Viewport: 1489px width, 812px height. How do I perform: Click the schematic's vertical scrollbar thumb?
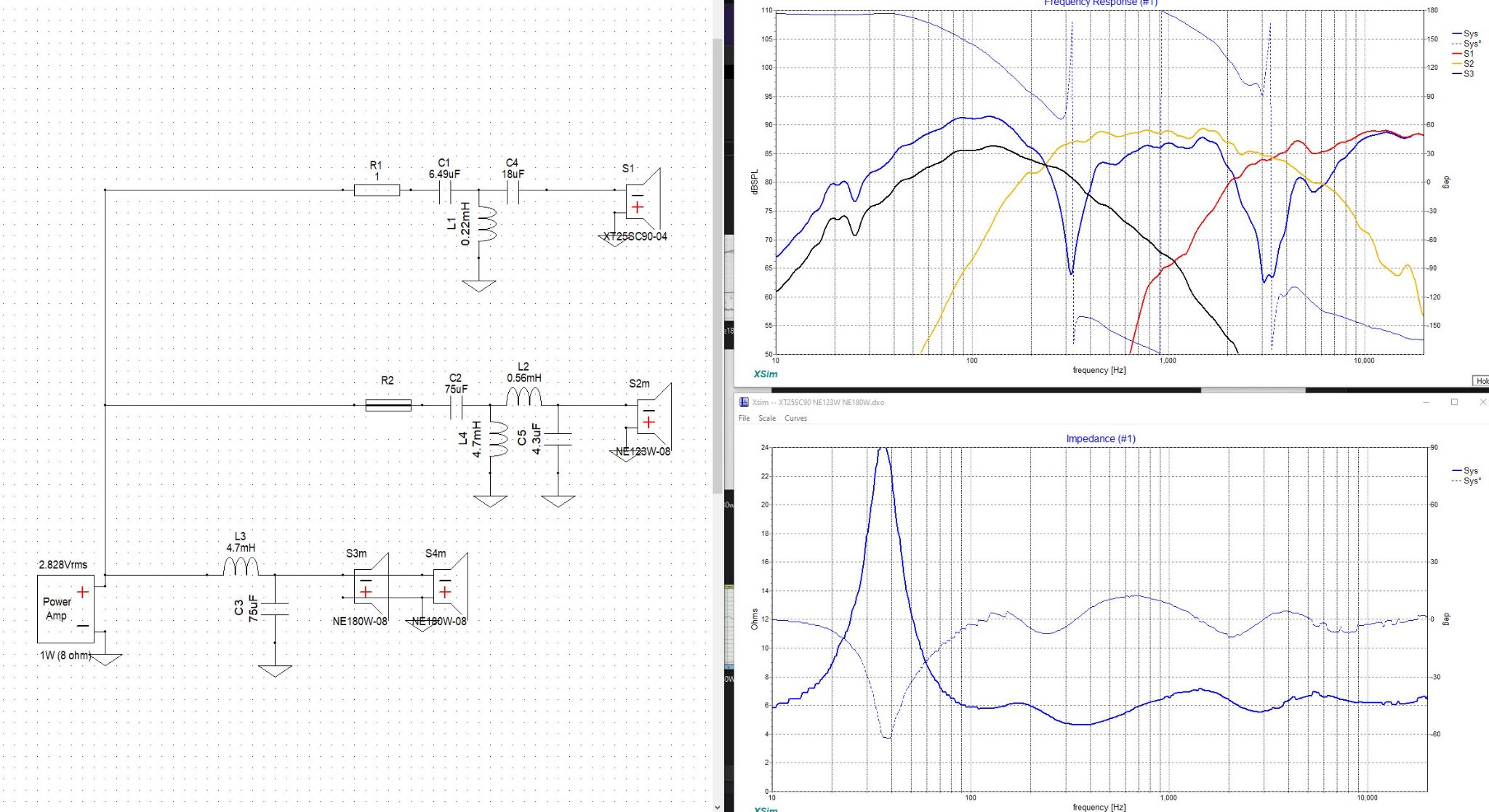pyautogui.click(x=717, y=265)
